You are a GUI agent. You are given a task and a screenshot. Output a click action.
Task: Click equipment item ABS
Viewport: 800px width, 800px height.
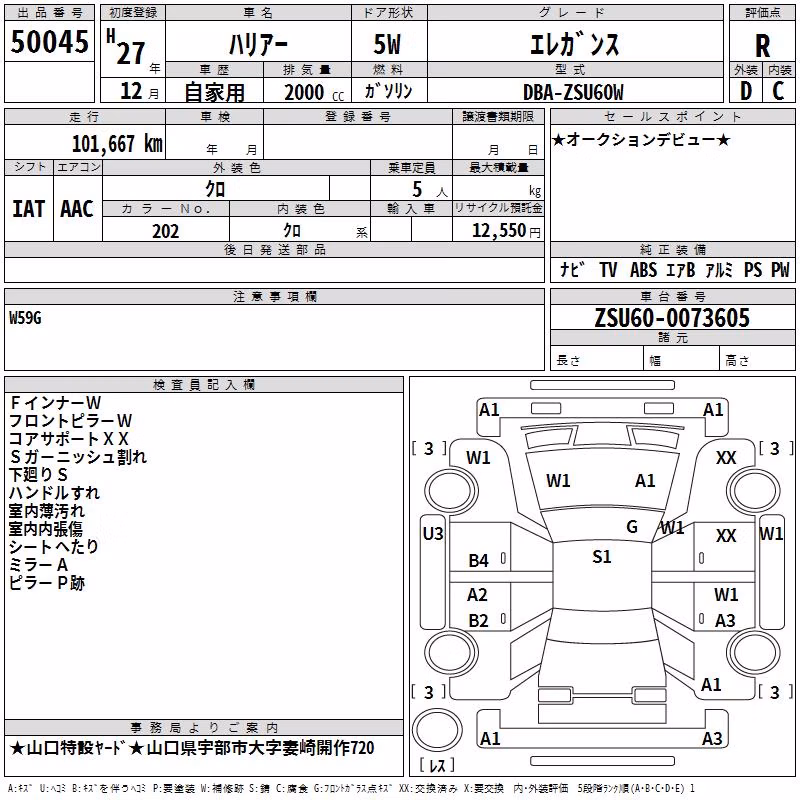tap(643, 269)
